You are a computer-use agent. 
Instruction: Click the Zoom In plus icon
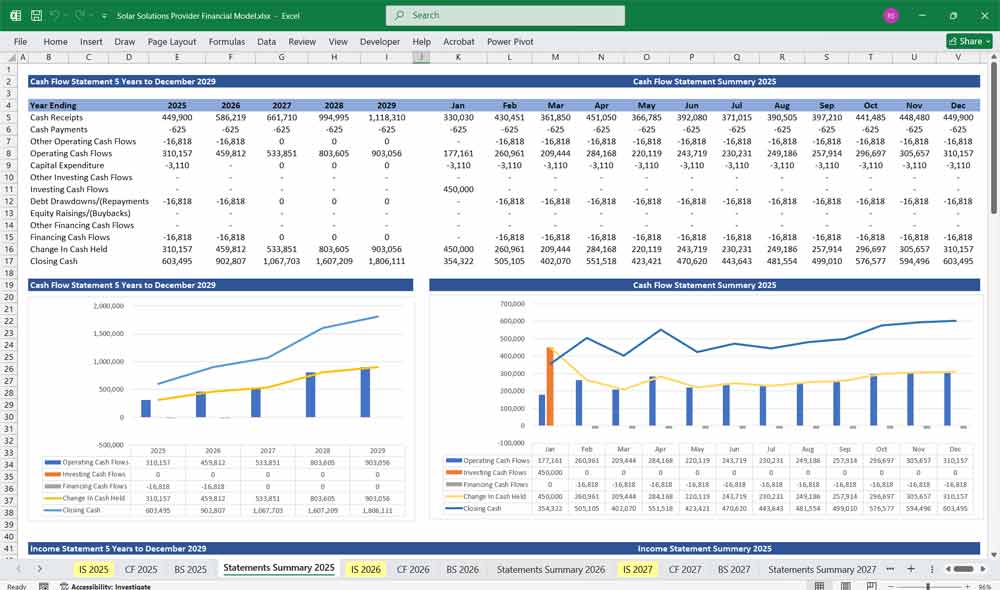coord(966,585)
